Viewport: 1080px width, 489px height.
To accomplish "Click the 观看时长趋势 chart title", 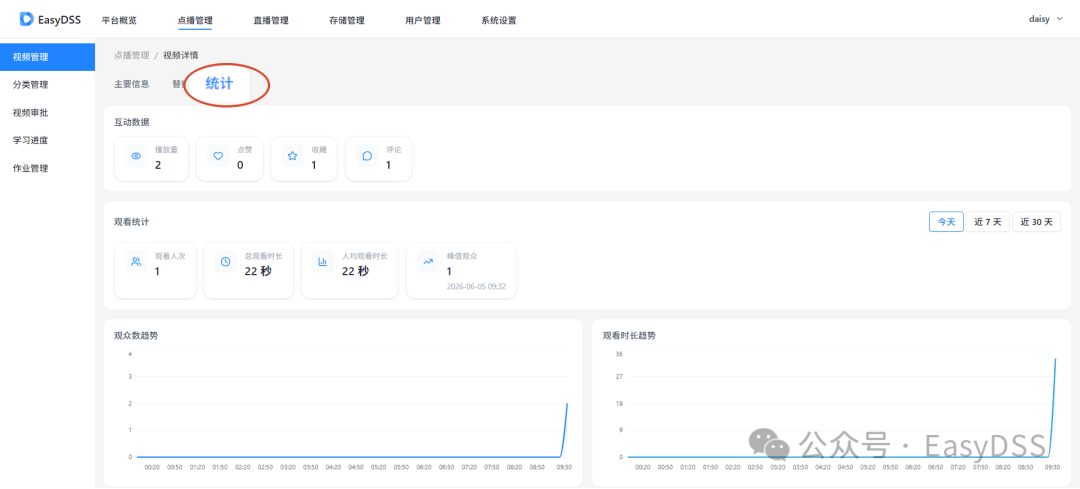I will point(630,335).
